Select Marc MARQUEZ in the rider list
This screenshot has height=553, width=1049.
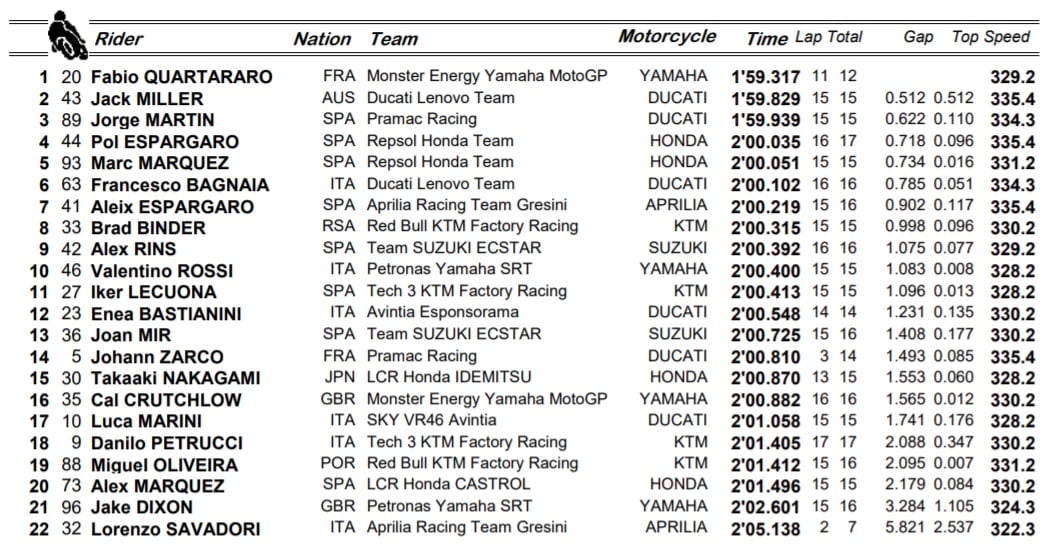pyautogui.click(x=159, y=162)
